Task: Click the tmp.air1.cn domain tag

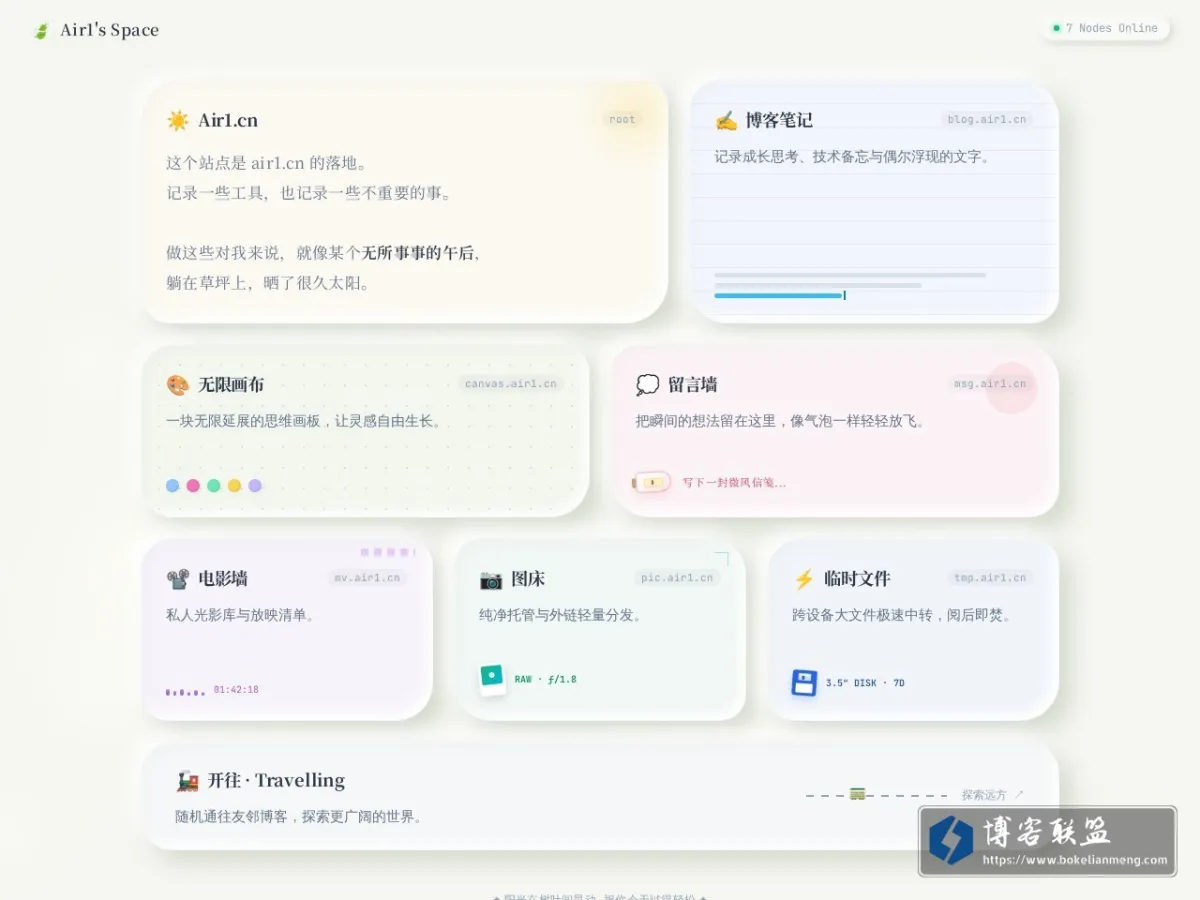Action: [990, 577]
